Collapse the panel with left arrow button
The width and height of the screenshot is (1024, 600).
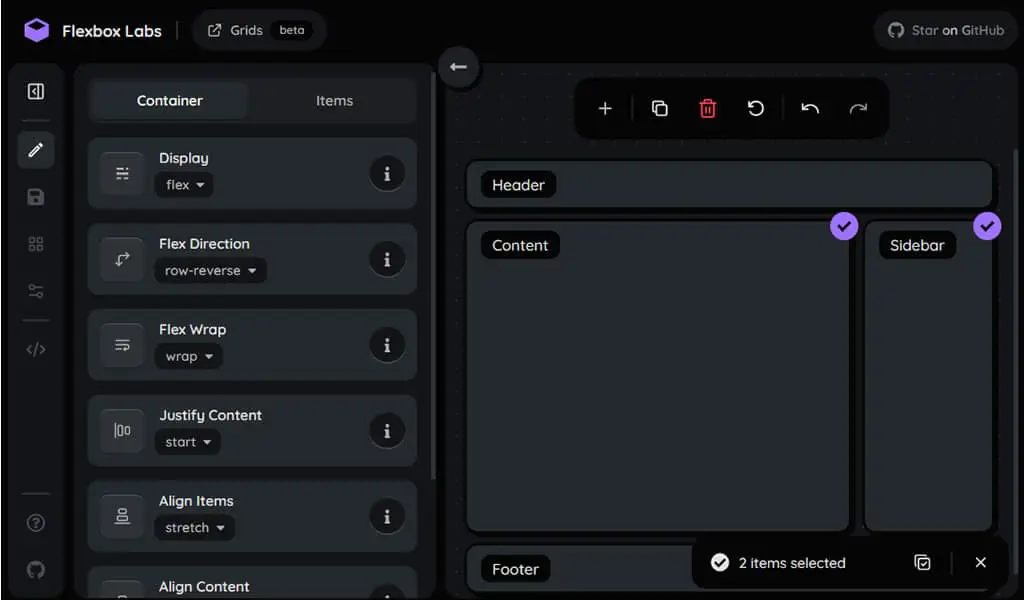(458, 67)
